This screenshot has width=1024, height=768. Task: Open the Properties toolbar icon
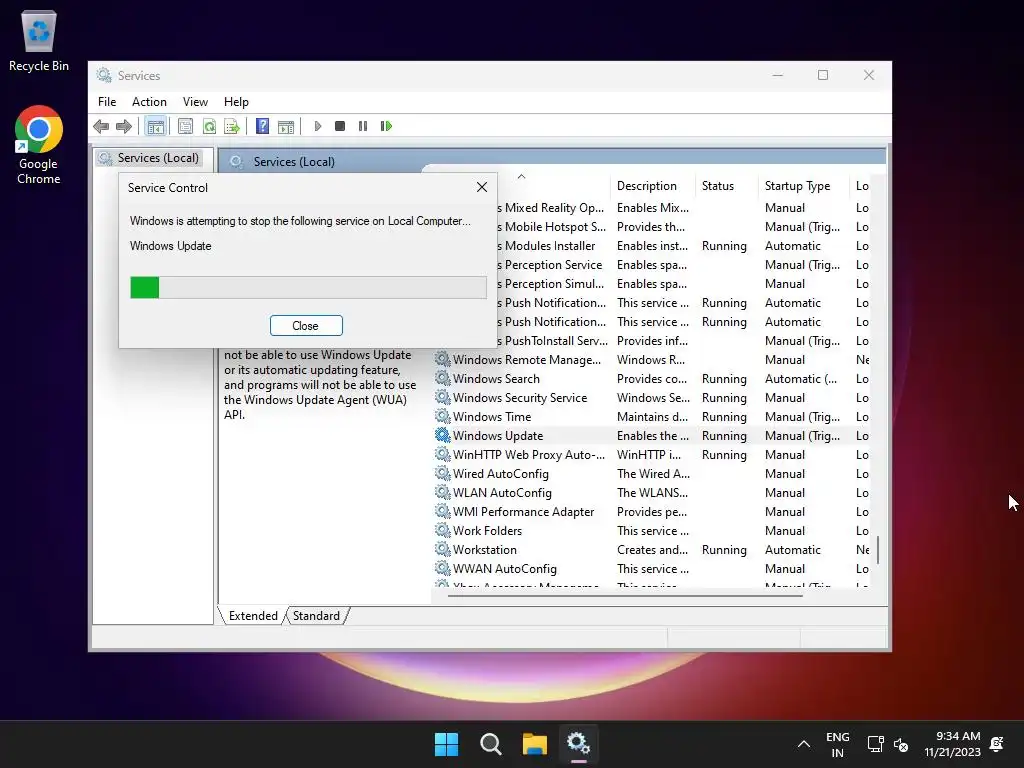tap(185, 126)
